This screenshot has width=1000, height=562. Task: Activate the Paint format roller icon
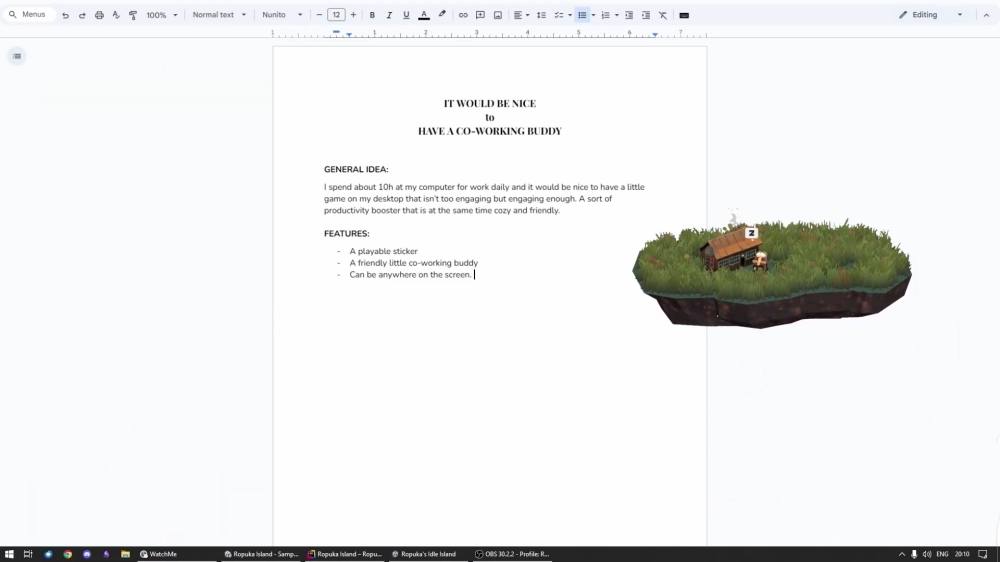[x=133, y=15]
